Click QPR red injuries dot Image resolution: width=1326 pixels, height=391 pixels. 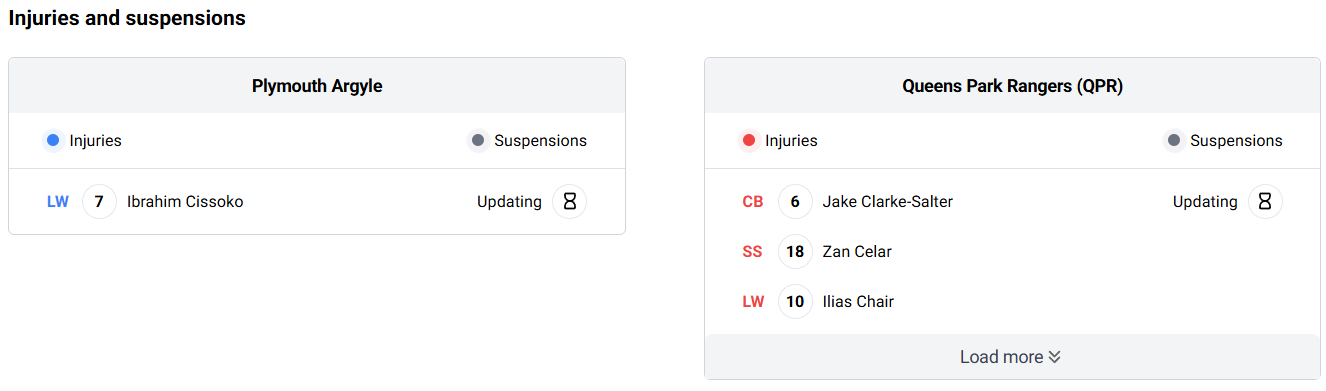749,141
